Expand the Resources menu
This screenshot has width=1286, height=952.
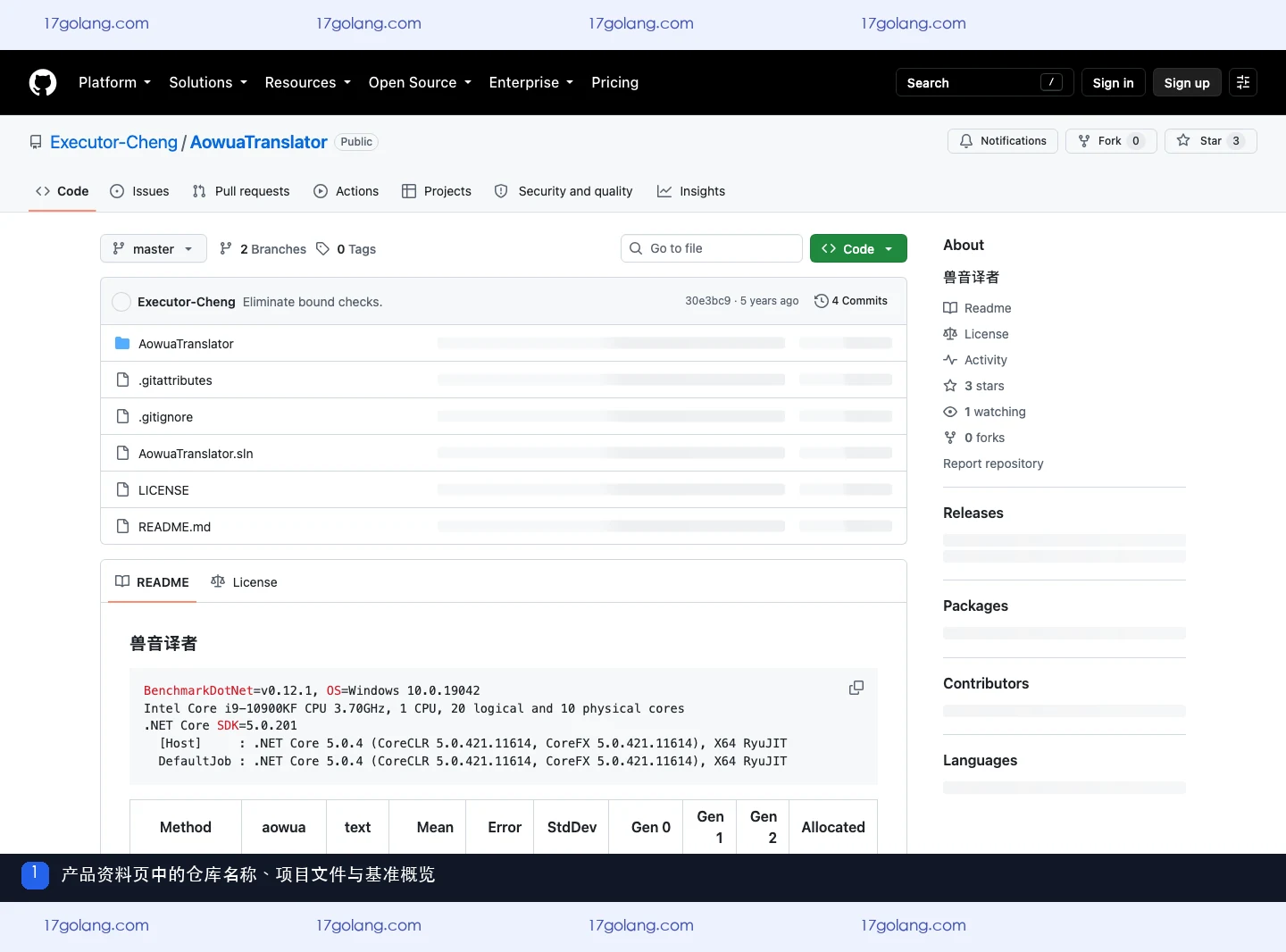308,82
